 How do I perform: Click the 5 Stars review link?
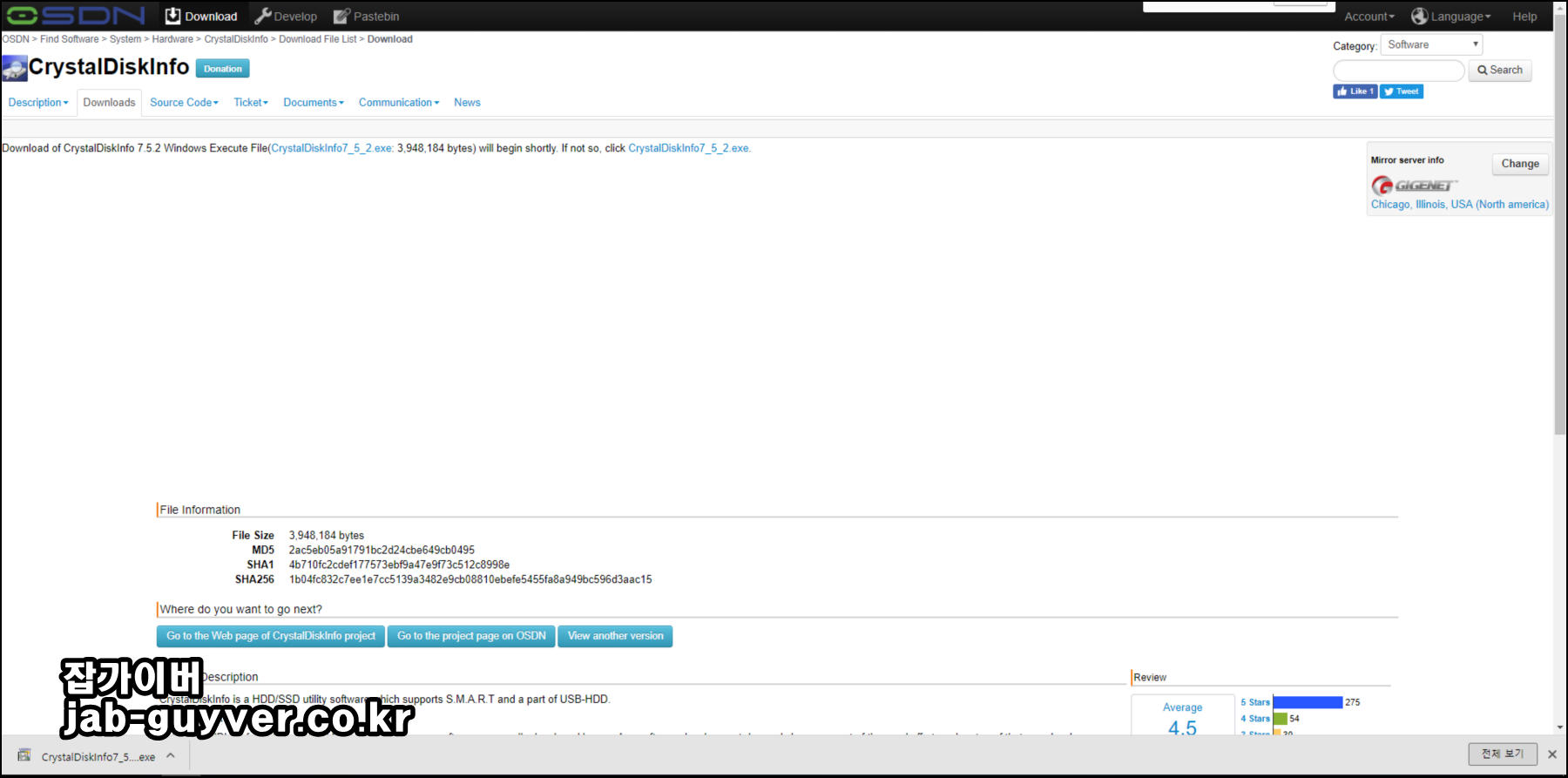pos(1255,702)
